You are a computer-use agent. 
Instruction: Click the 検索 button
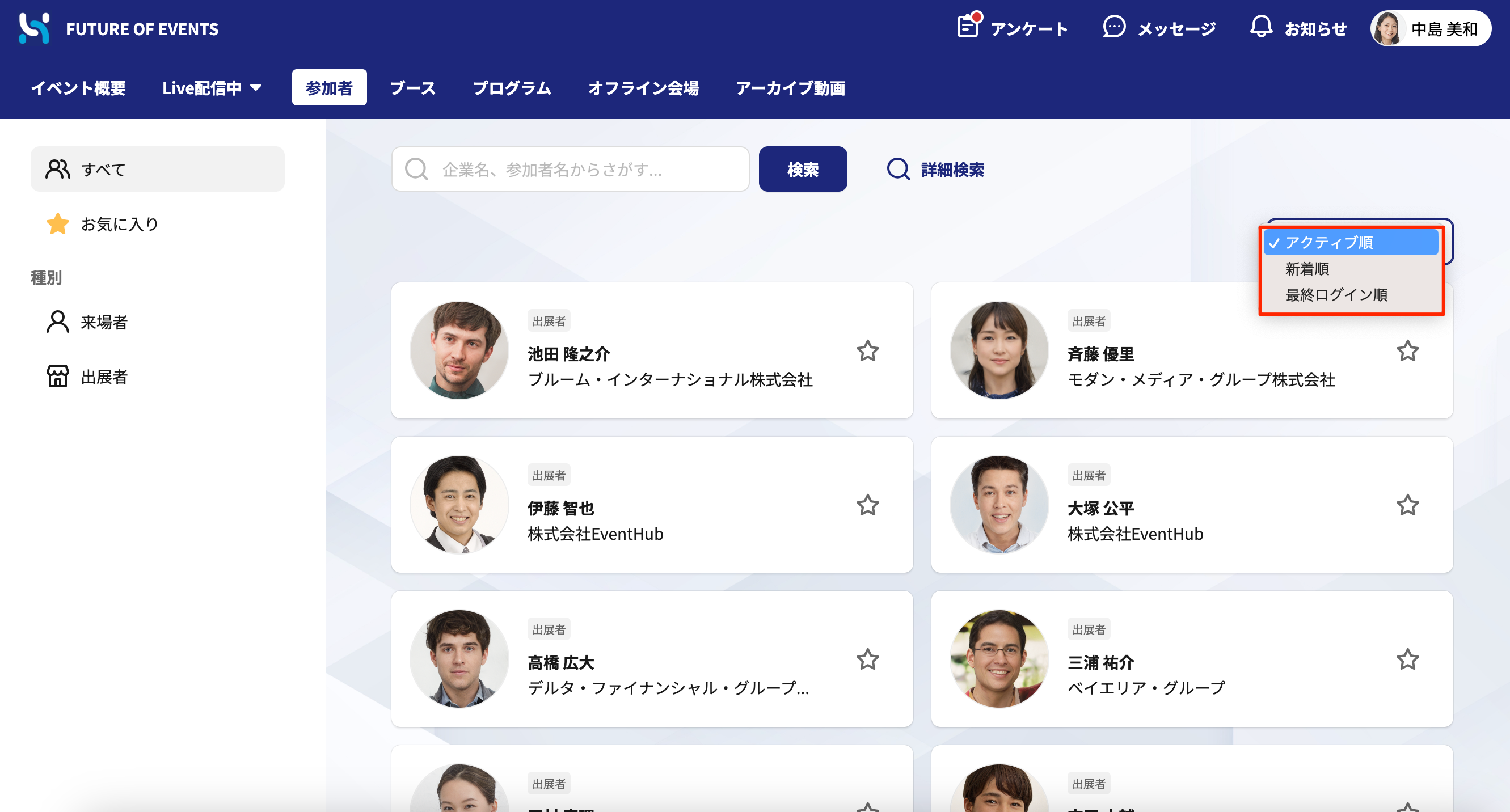click(x=803, y=170)
